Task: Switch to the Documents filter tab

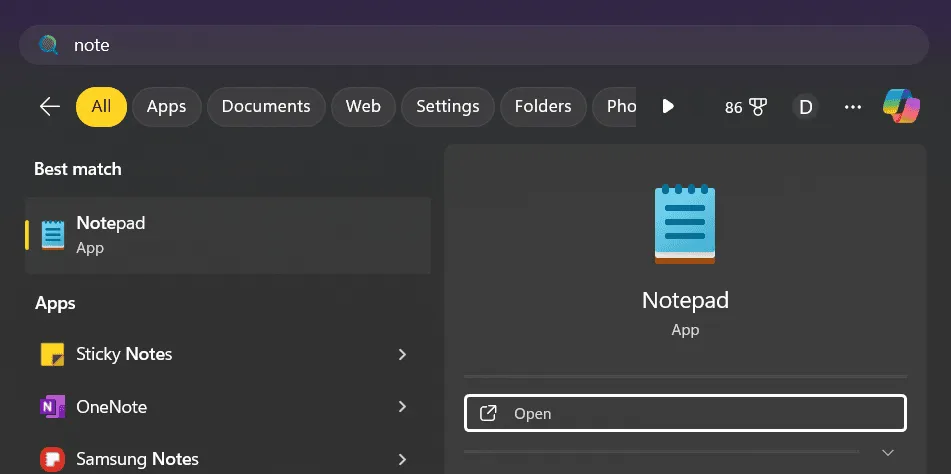Action: coord(266,107)
